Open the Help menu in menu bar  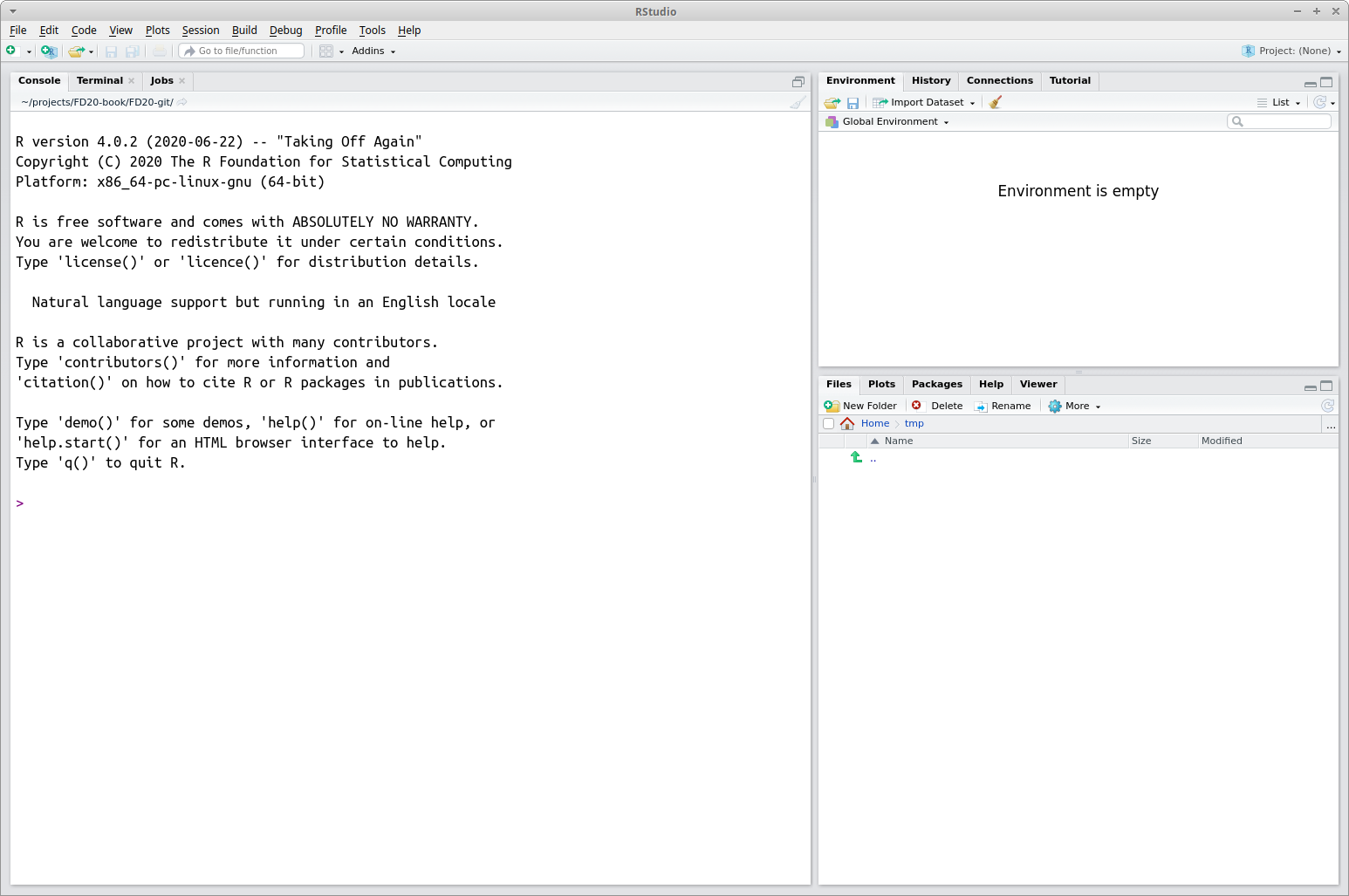click(x=409, y=30)
